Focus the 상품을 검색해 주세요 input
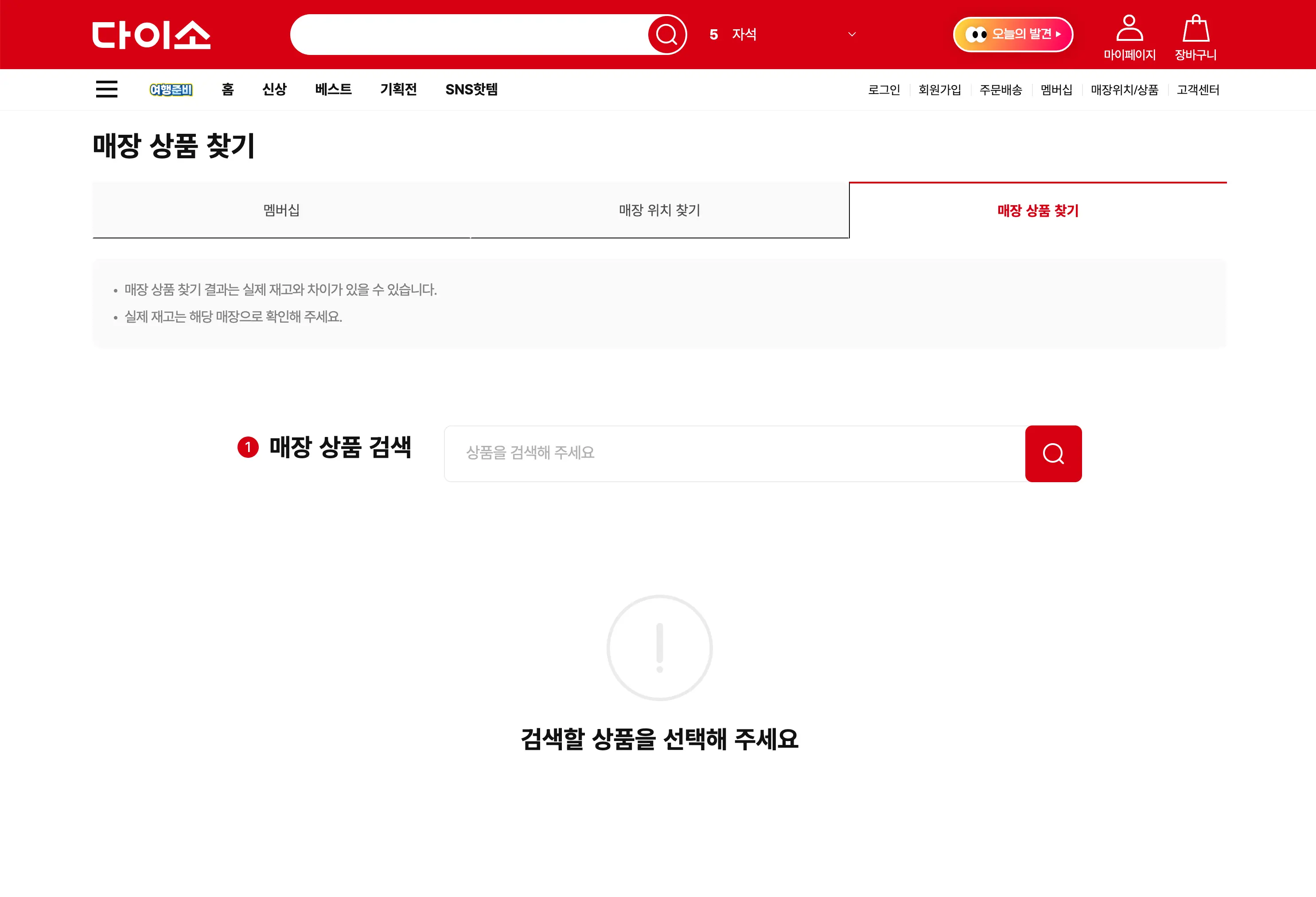1316x897 pixels. (735, 454)
